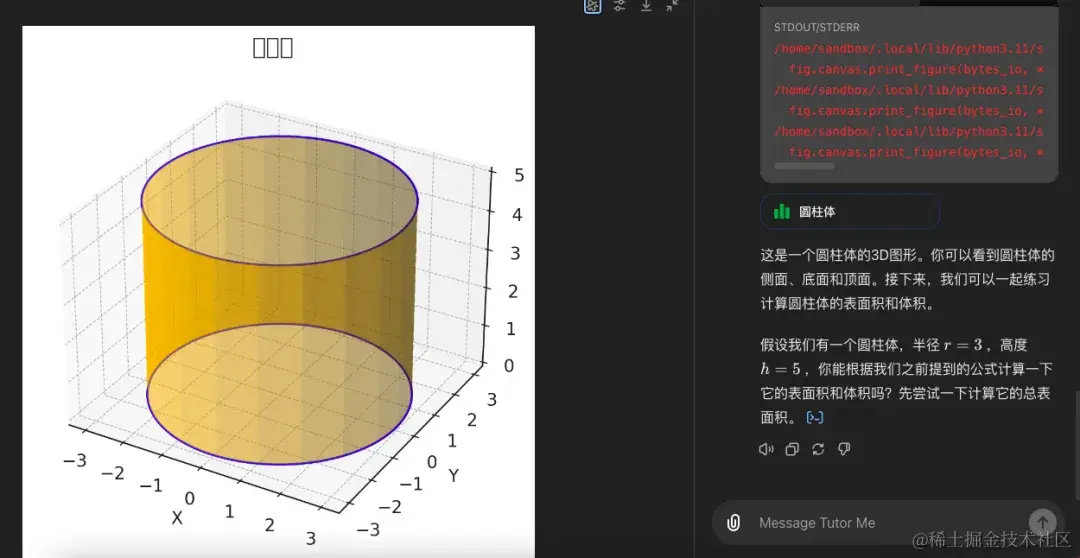This screenshot has width=1080, height=558.
Task: Click the plot title above the cylinder
Action: (273, 48)
